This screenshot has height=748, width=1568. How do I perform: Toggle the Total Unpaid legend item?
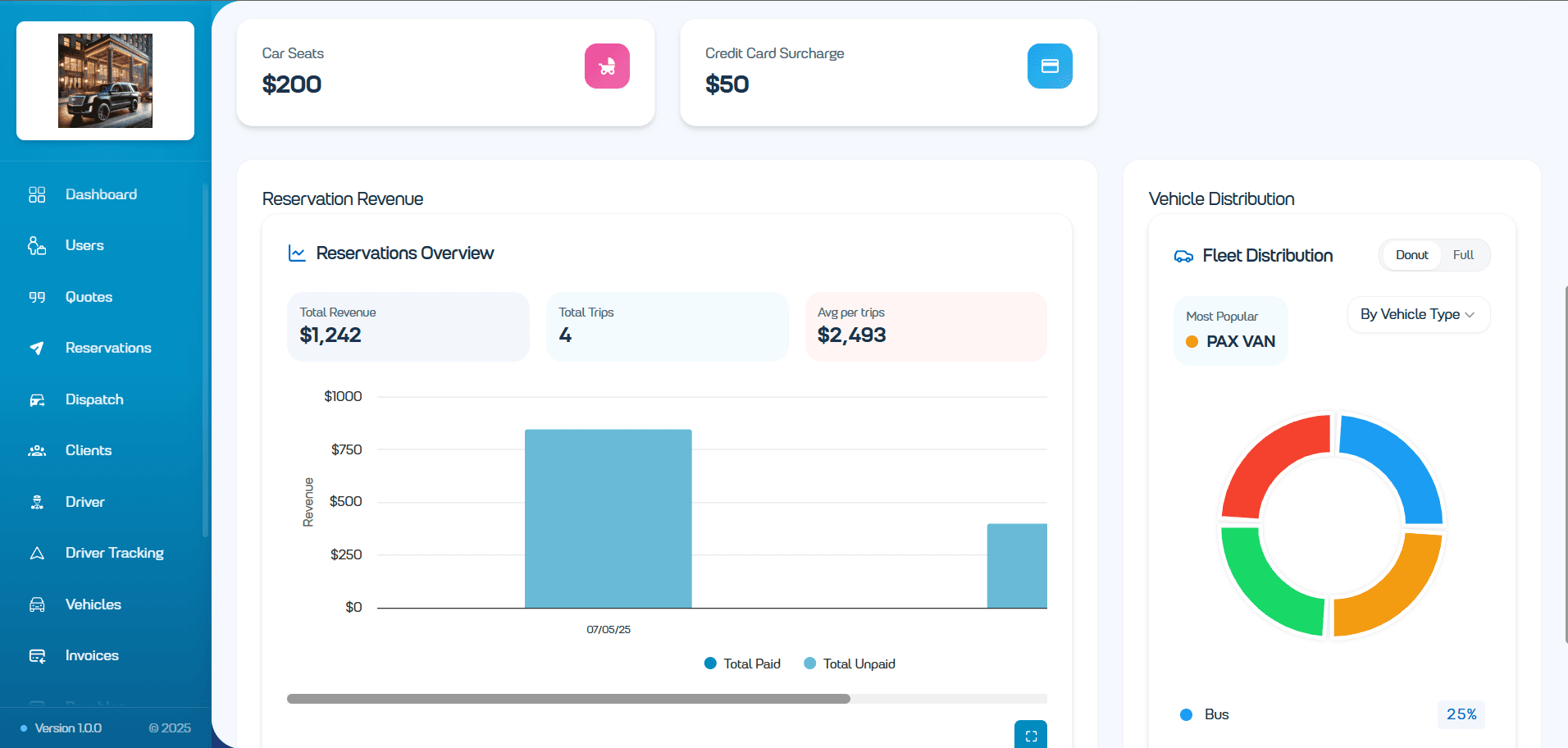pos(849,663)
